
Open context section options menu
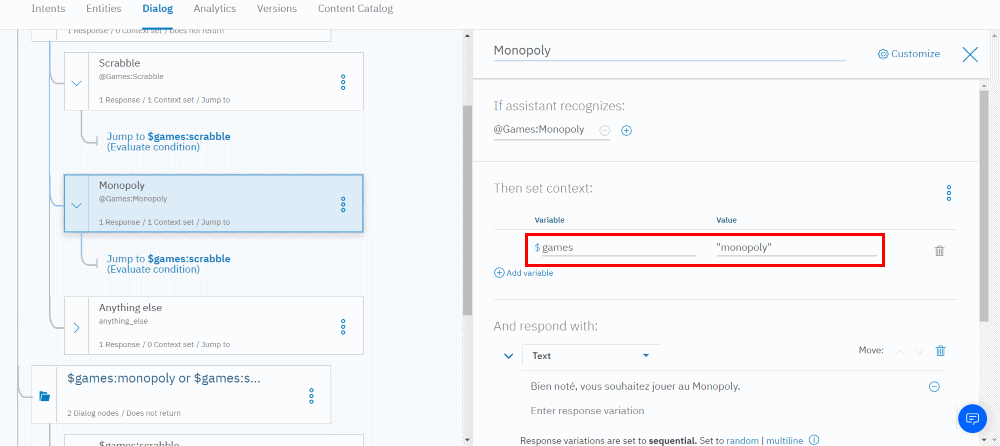coord(949,193)
